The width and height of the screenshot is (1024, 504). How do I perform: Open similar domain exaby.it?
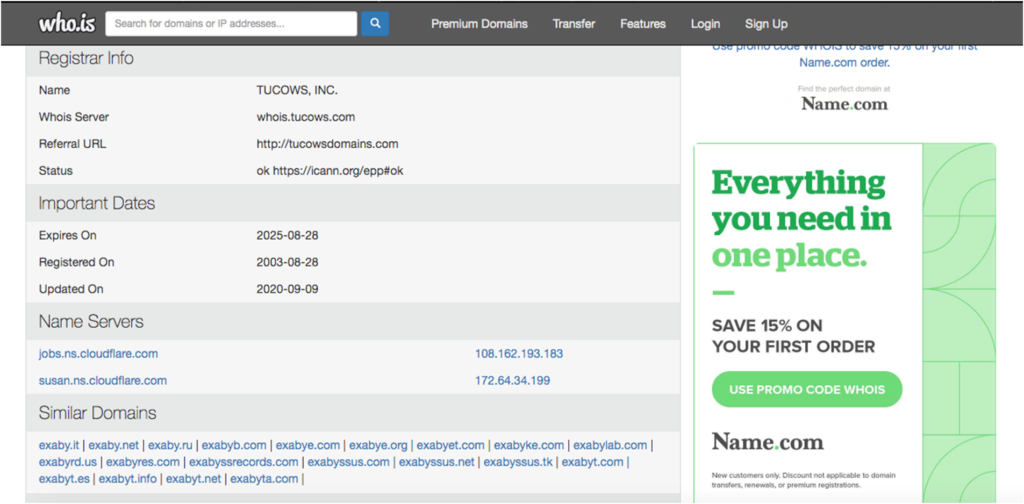(x=59, y=445)
